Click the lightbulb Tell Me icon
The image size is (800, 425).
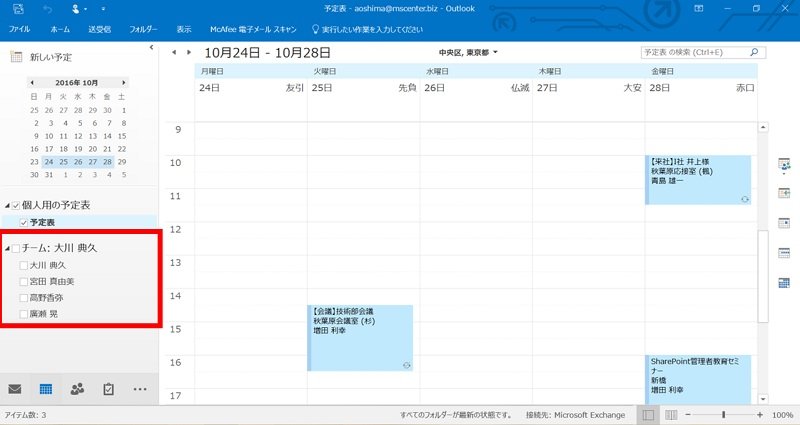coord(315,29)
